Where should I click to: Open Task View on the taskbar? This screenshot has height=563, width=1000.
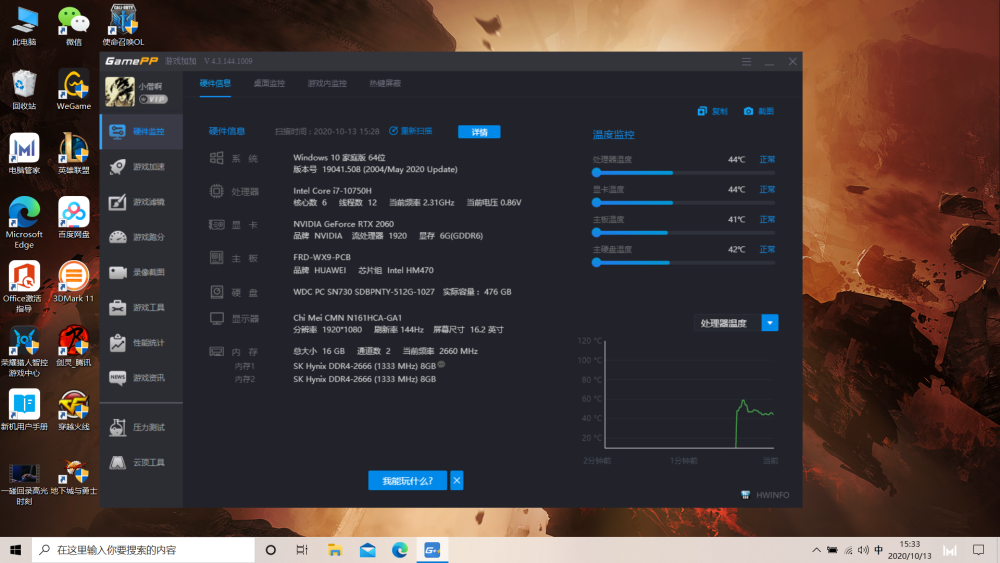coord(302,550)
